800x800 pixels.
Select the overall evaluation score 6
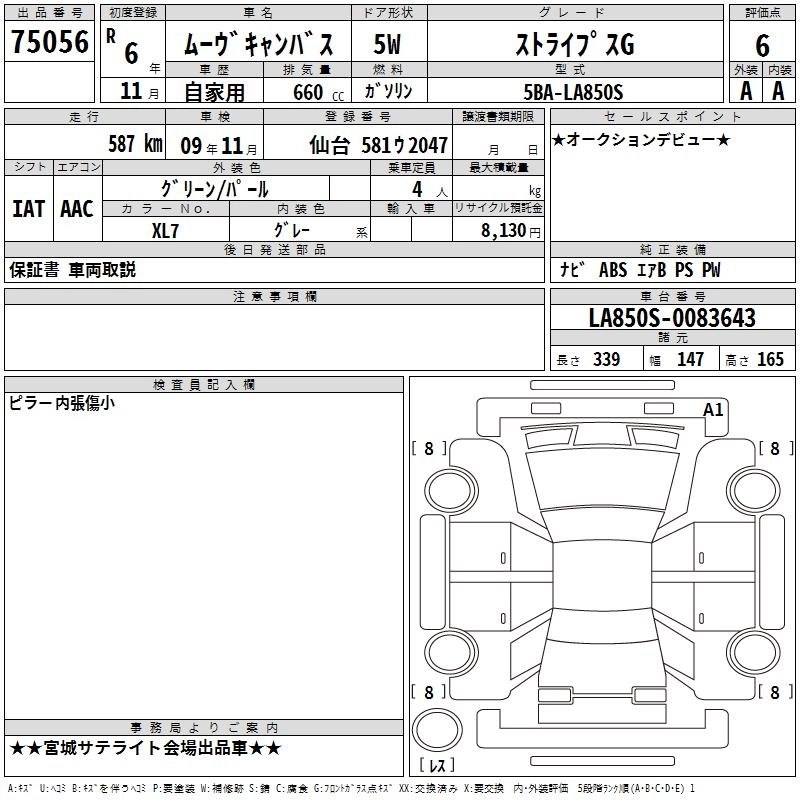point(762,45)
